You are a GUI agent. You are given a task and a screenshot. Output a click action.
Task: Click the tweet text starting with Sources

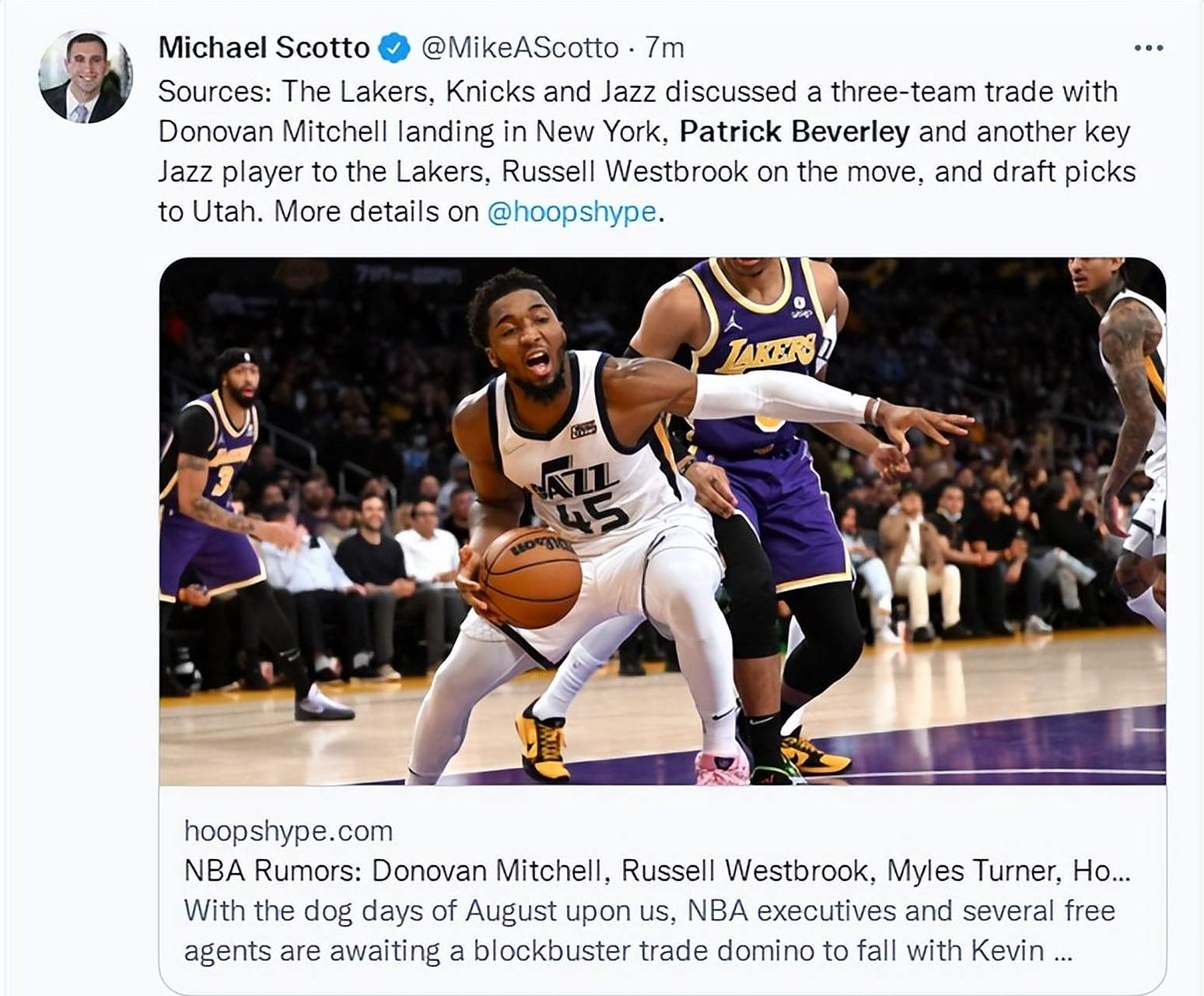[x=647, y=152]
